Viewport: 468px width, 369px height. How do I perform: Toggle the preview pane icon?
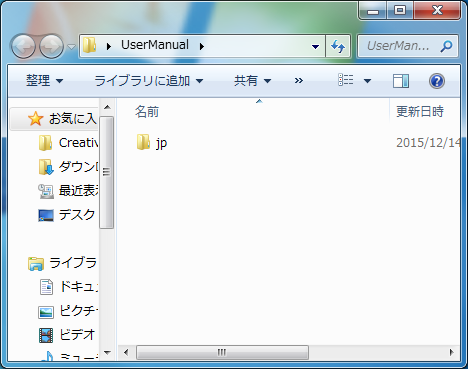click(x=401, y=81)
